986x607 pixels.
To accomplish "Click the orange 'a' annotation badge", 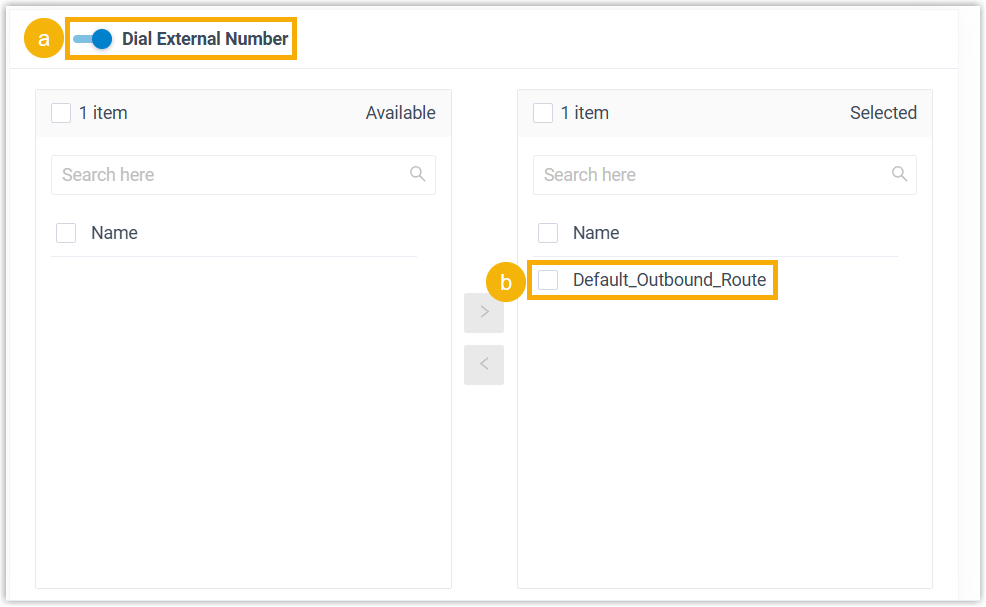I will click(x=43, y=39).
